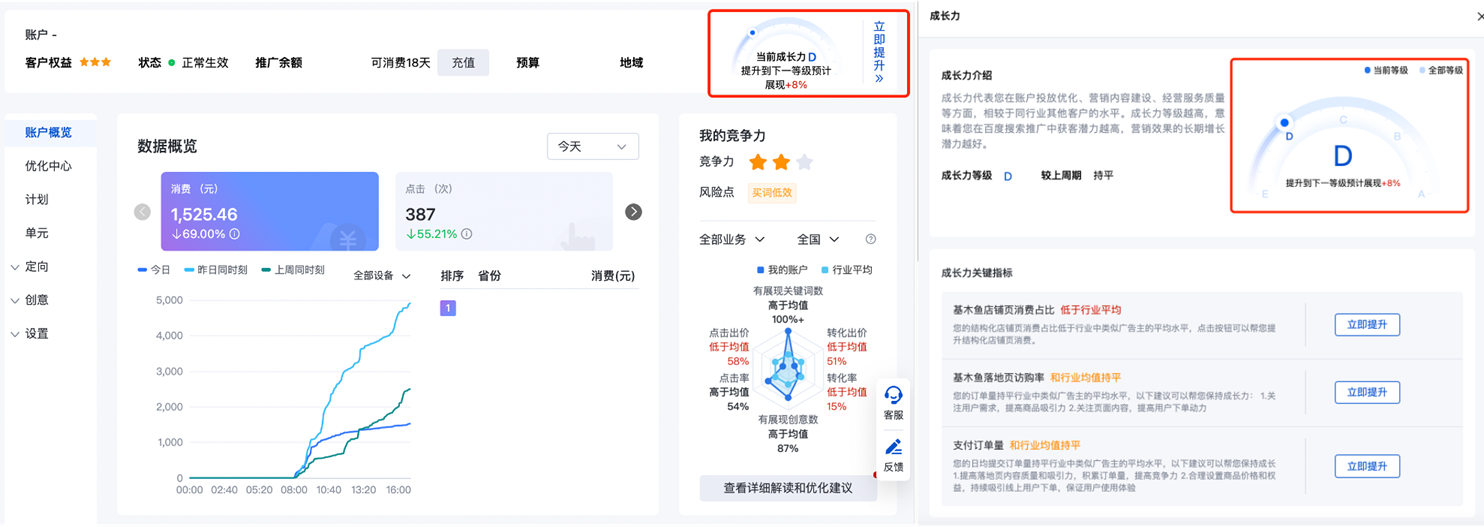
Task: Click the 排序 column header
Action: [452, 276]
